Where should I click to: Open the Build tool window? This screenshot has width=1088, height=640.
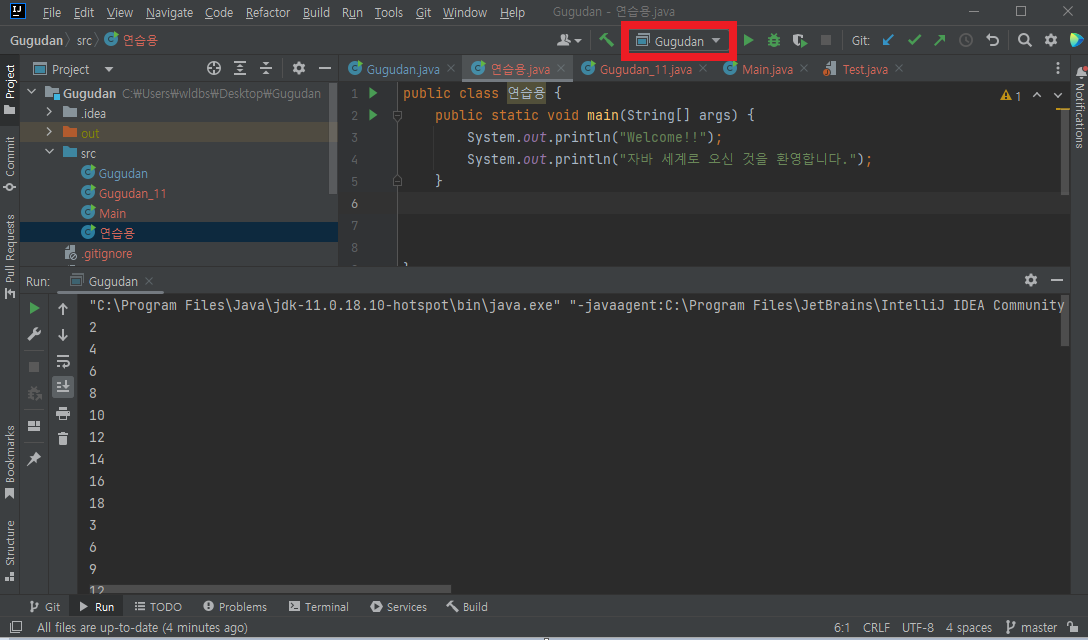pos(467,607)
